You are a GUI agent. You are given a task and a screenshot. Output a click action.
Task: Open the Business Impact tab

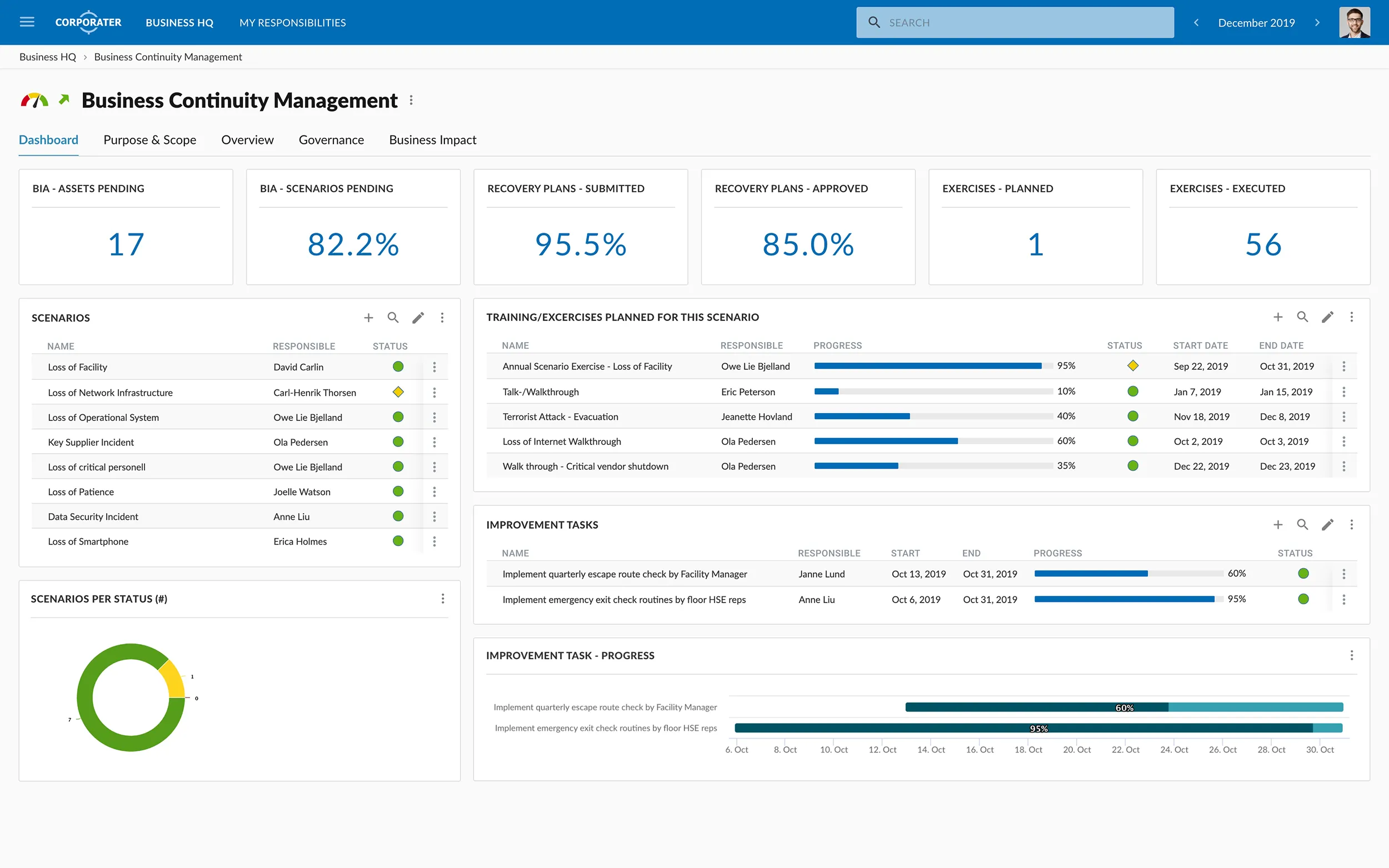coord(432,140)
